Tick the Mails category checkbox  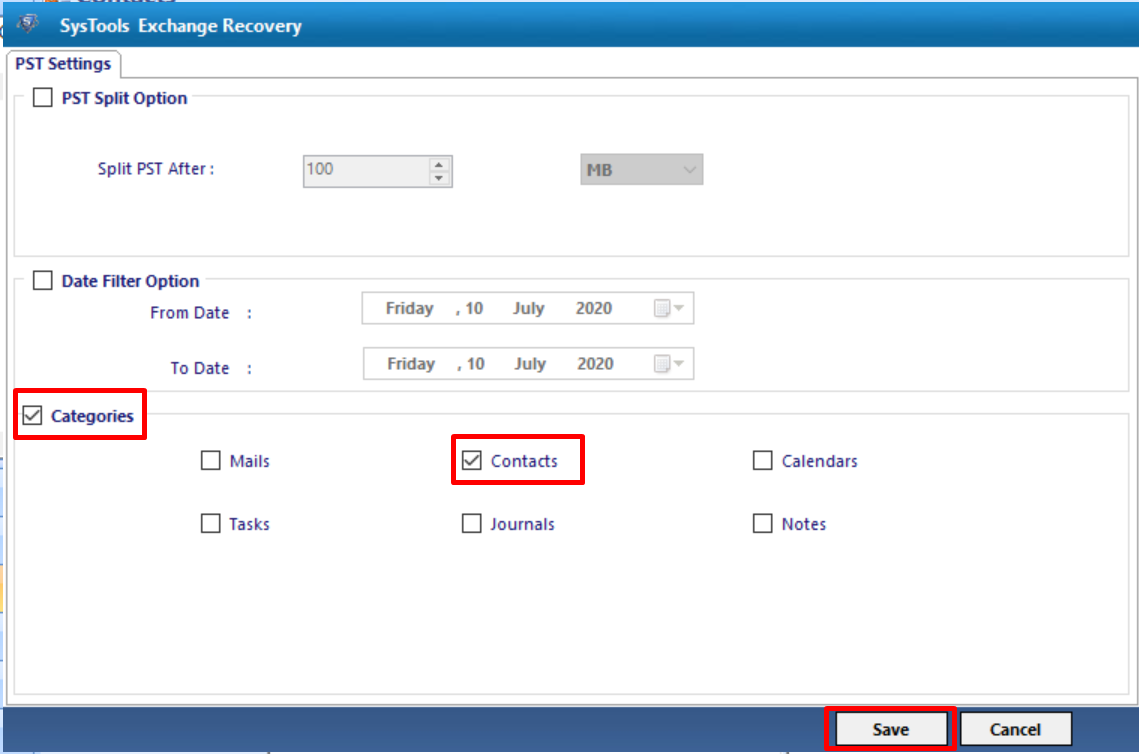coord(211,461)
